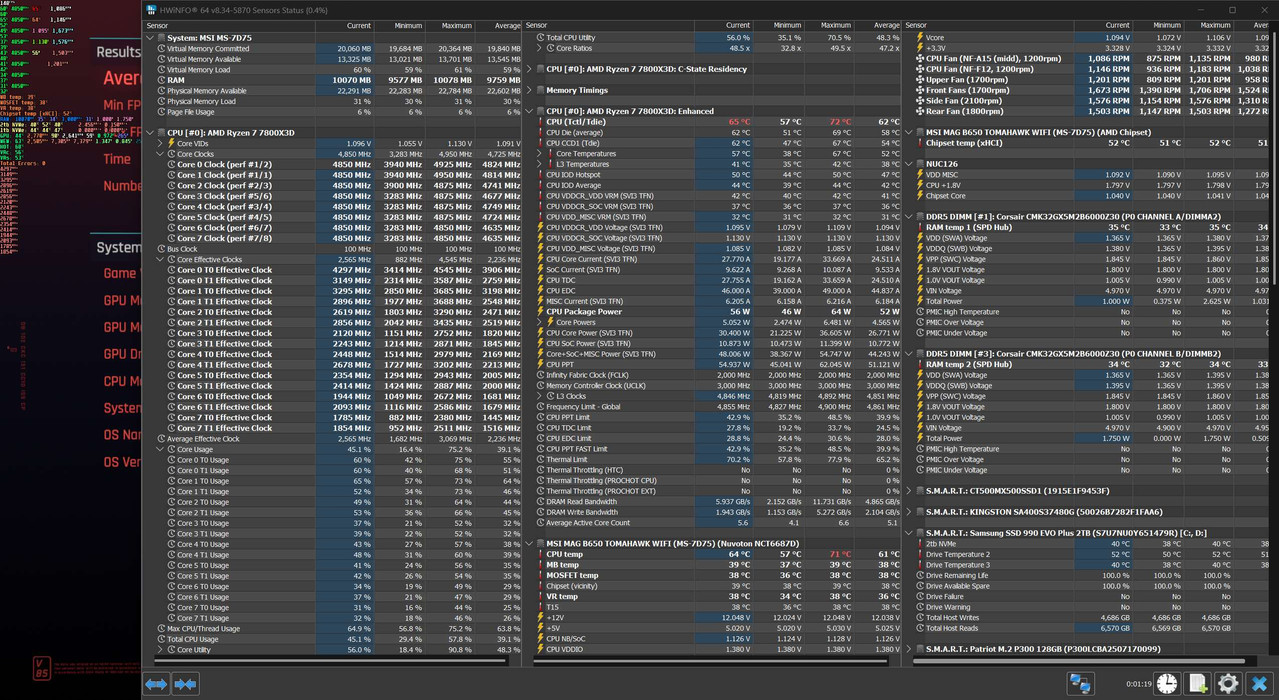Click thermometer icon beside Chipset temp (xHCI)
Viewport: 1279px width, 700px height.
click(x=920, y=143)
